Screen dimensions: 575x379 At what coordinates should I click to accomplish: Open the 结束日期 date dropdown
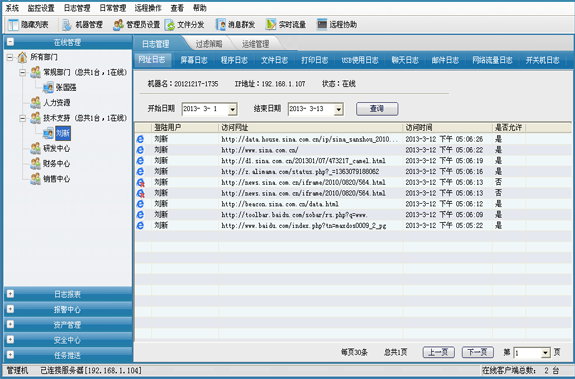click(x=338, y=109)
